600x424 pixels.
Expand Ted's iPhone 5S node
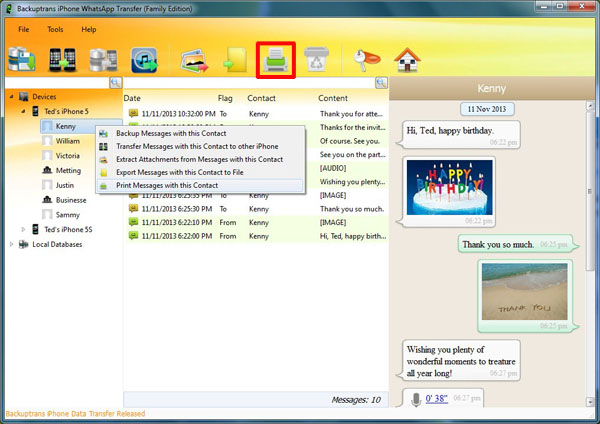click(23, 229)
